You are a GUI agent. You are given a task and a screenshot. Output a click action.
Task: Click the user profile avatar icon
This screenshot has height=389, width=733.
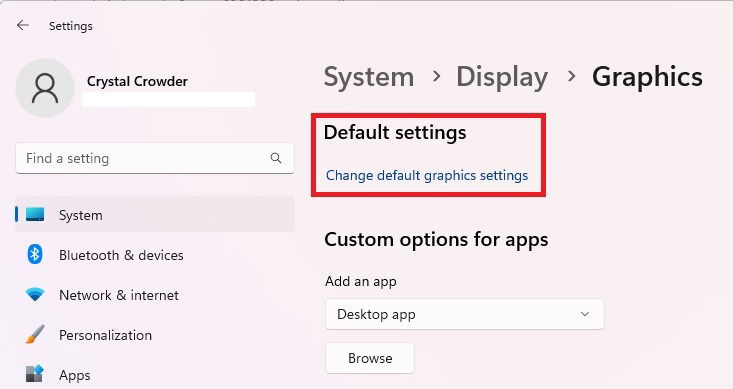45,88
